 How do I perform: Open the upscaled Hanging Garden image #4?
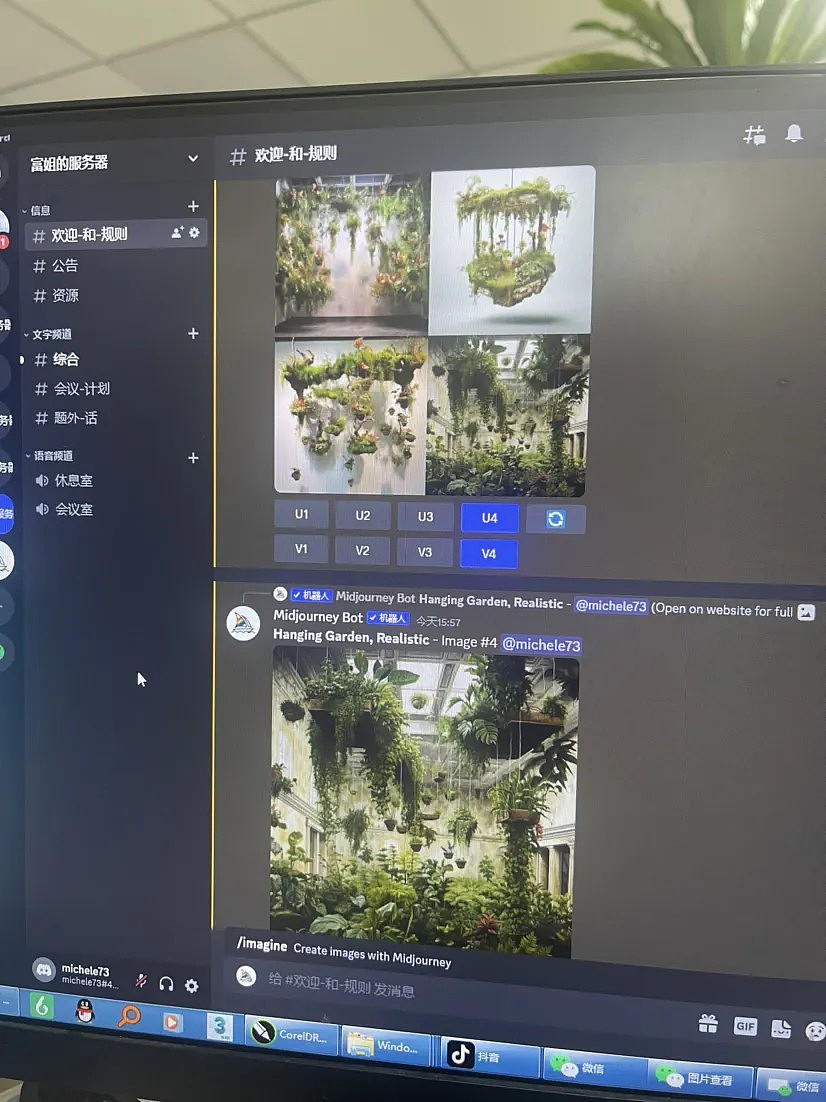point(424,801)
